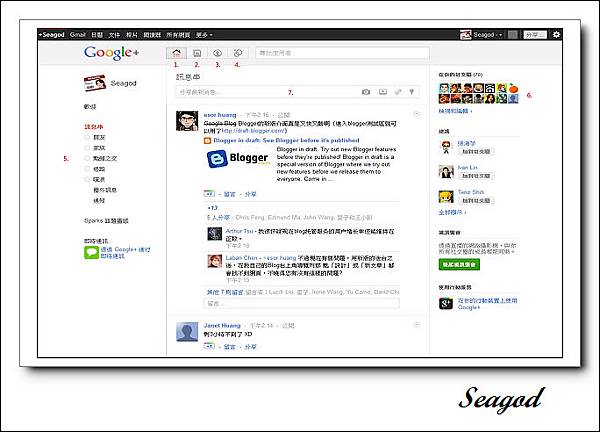Click the location pin icon in share box
The height and width of the screenshot is (432, 600).
point(412,92)
